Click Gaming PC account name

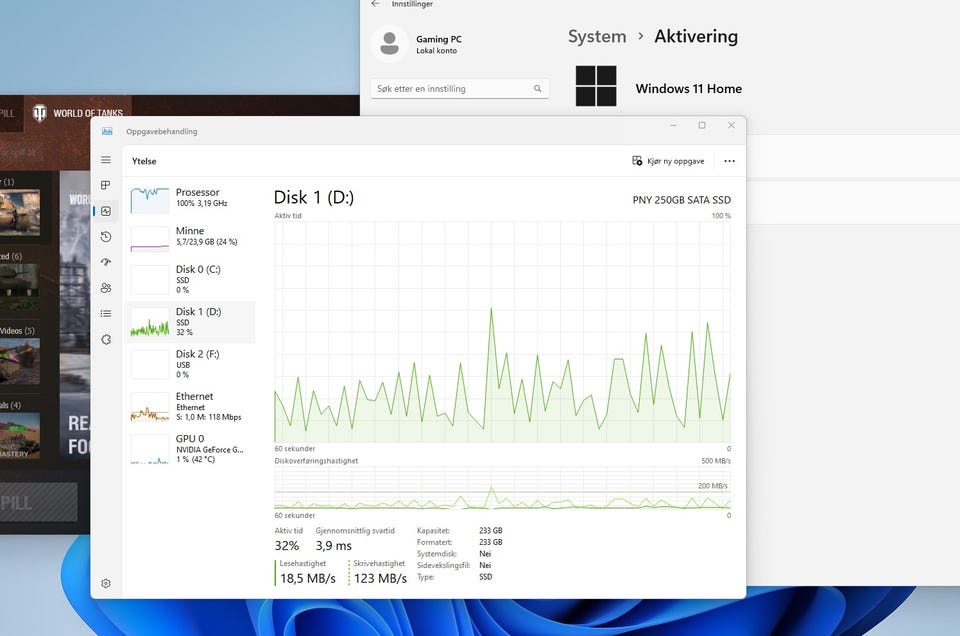[439, 39]
